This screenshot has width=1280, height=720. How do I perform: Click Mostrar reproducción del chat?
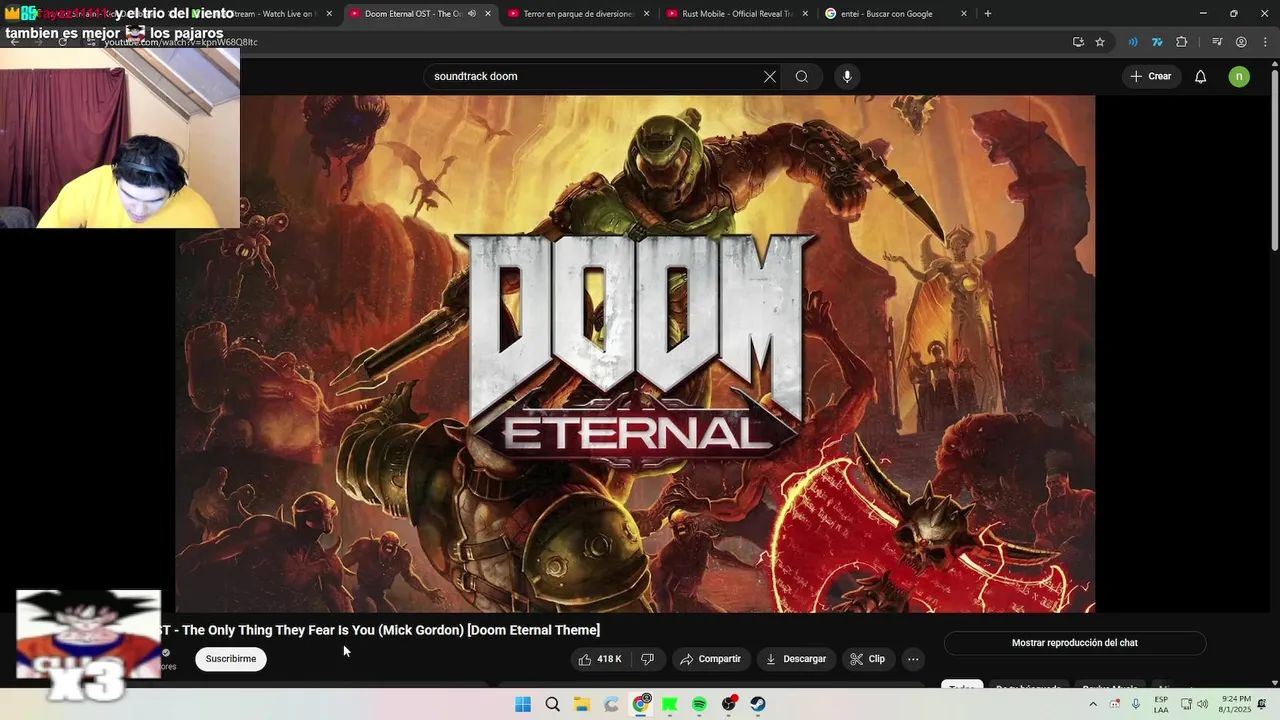(x=1075, y=643)
